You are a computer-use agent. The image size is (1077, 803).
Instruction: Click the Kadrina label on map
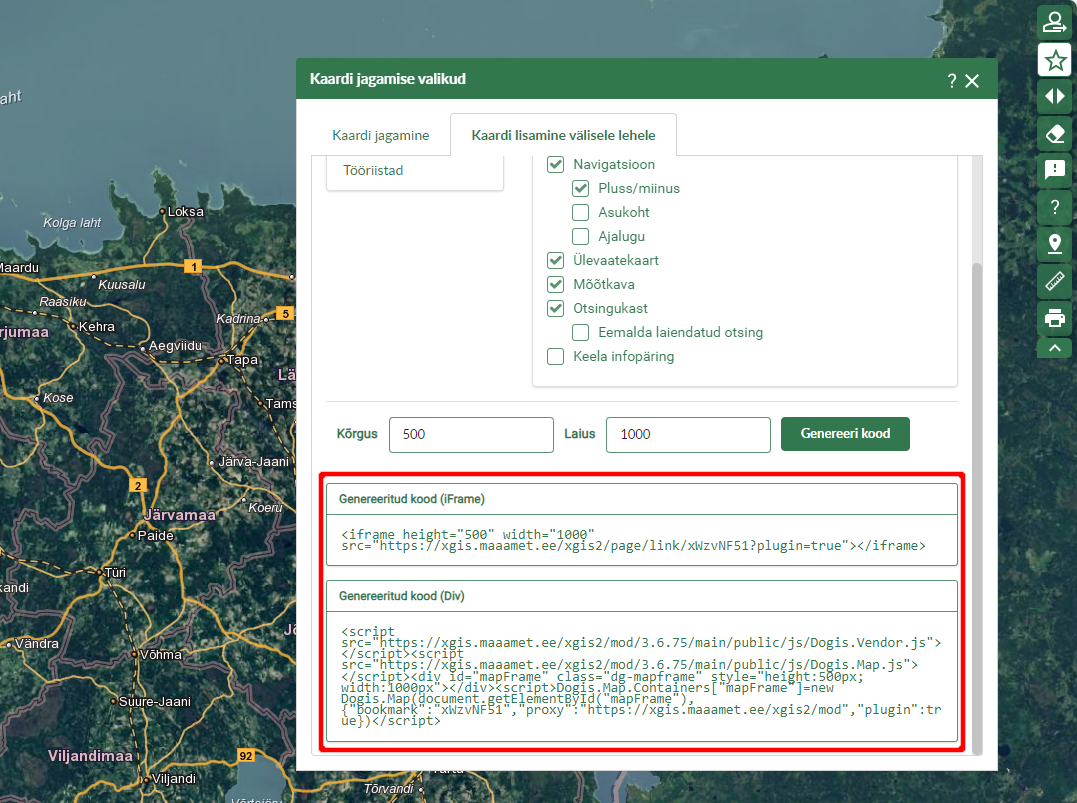pos(238,319)
